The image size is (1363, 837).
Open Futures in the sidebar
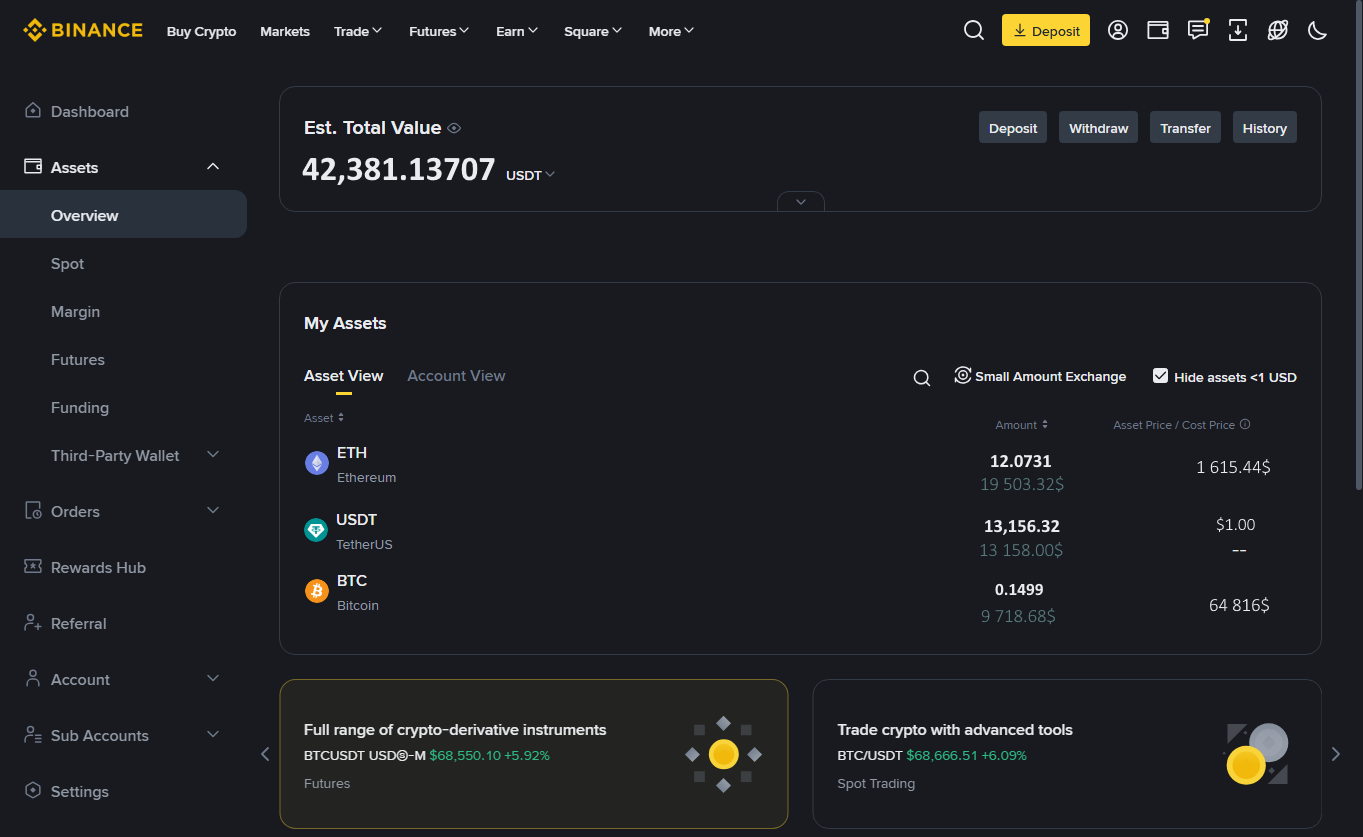[78, 359]
